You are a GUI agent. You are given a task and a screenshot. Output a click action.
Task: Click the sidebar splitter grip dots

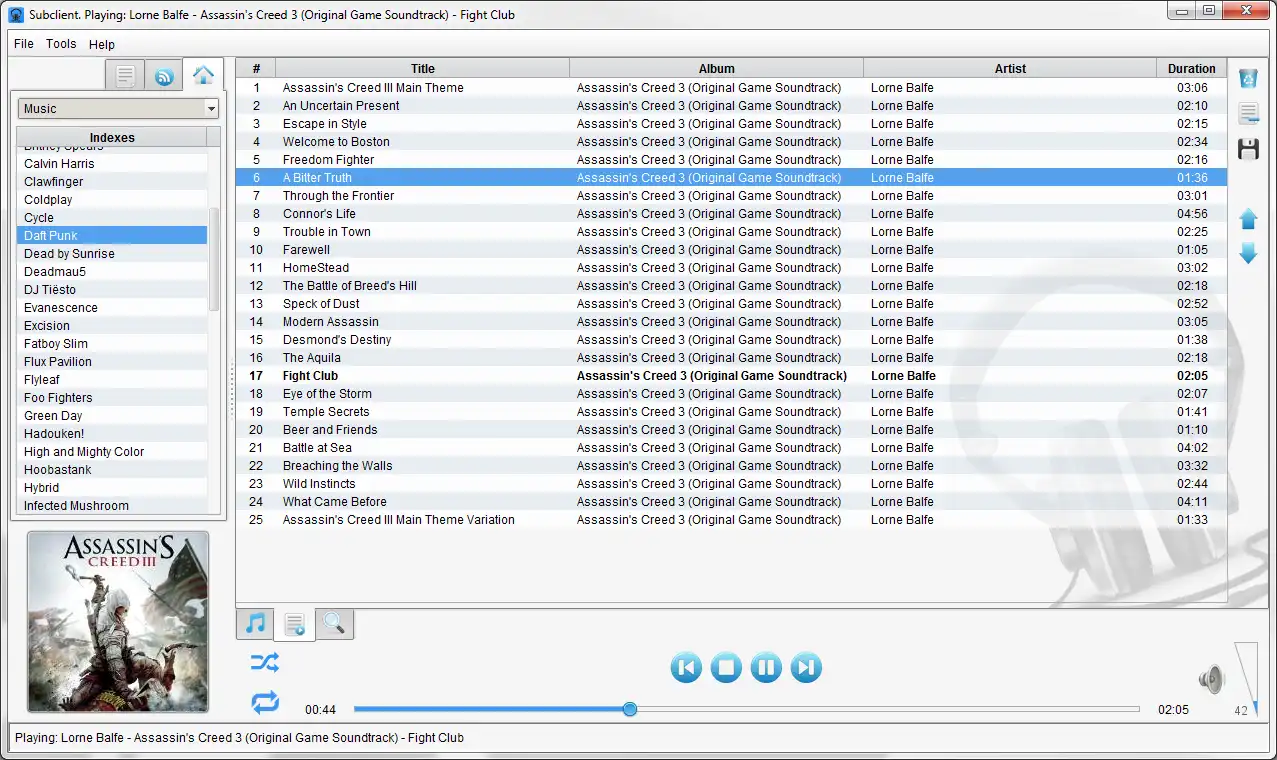232,389
